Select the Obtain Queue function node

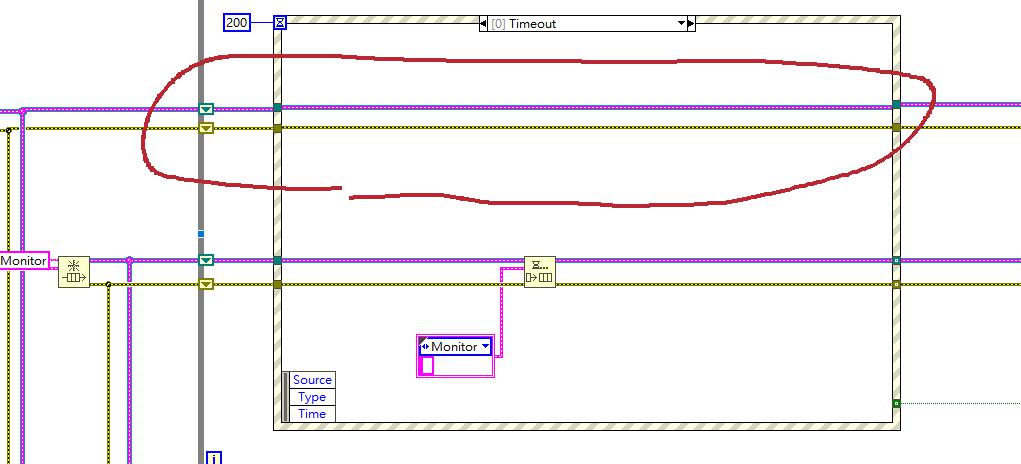[x=74, y=272]
